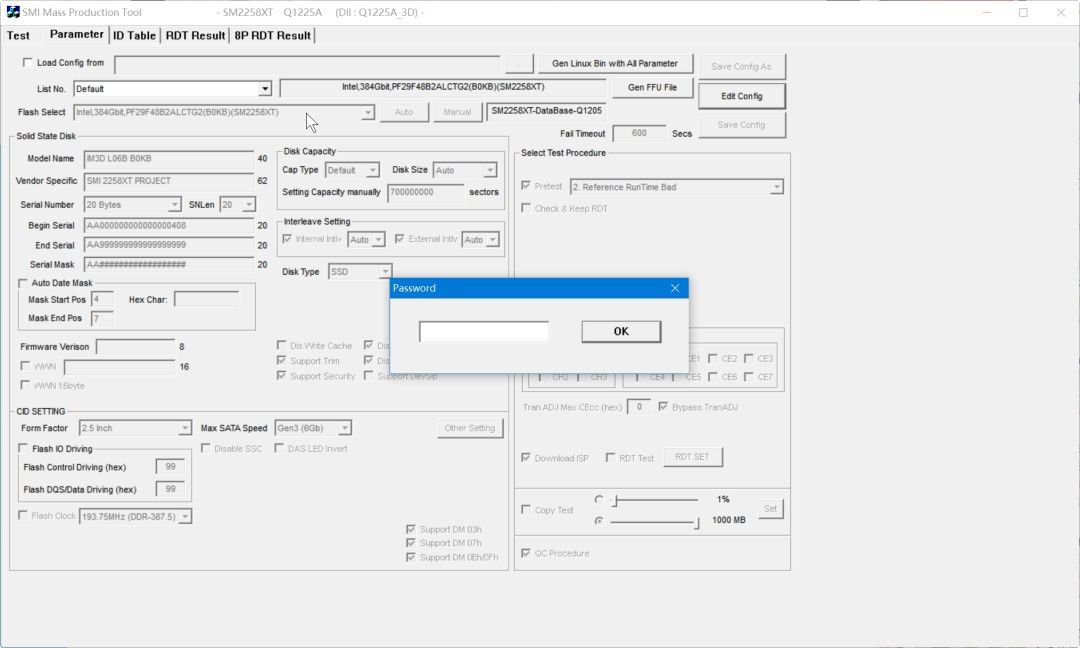Click the Setting Capacity manually field
Viewport: 1080px width, 648px height.
click(x=426, y=193)
